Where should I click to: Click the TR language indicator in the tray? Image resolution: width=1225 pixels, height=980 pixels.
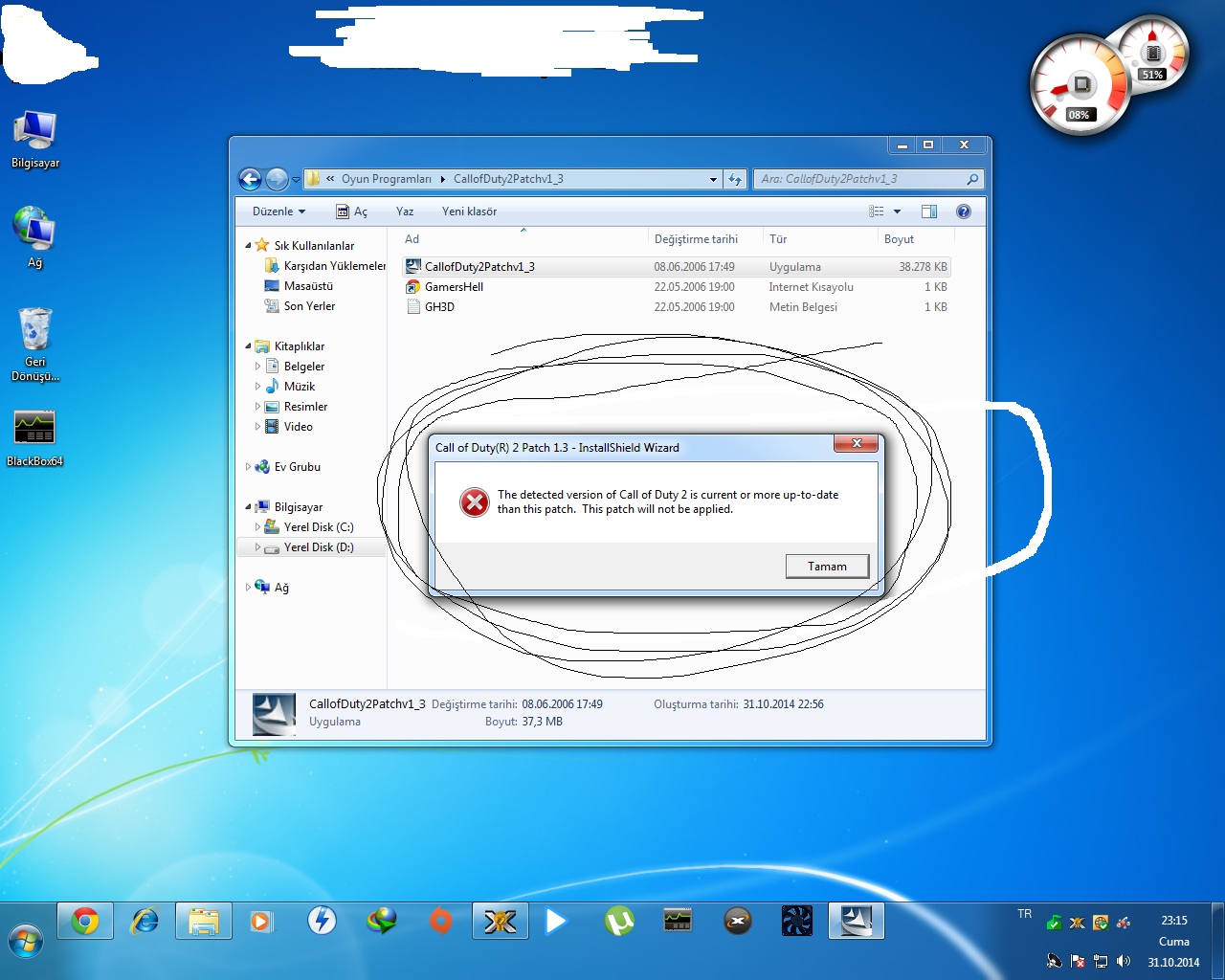point(1025,914)
